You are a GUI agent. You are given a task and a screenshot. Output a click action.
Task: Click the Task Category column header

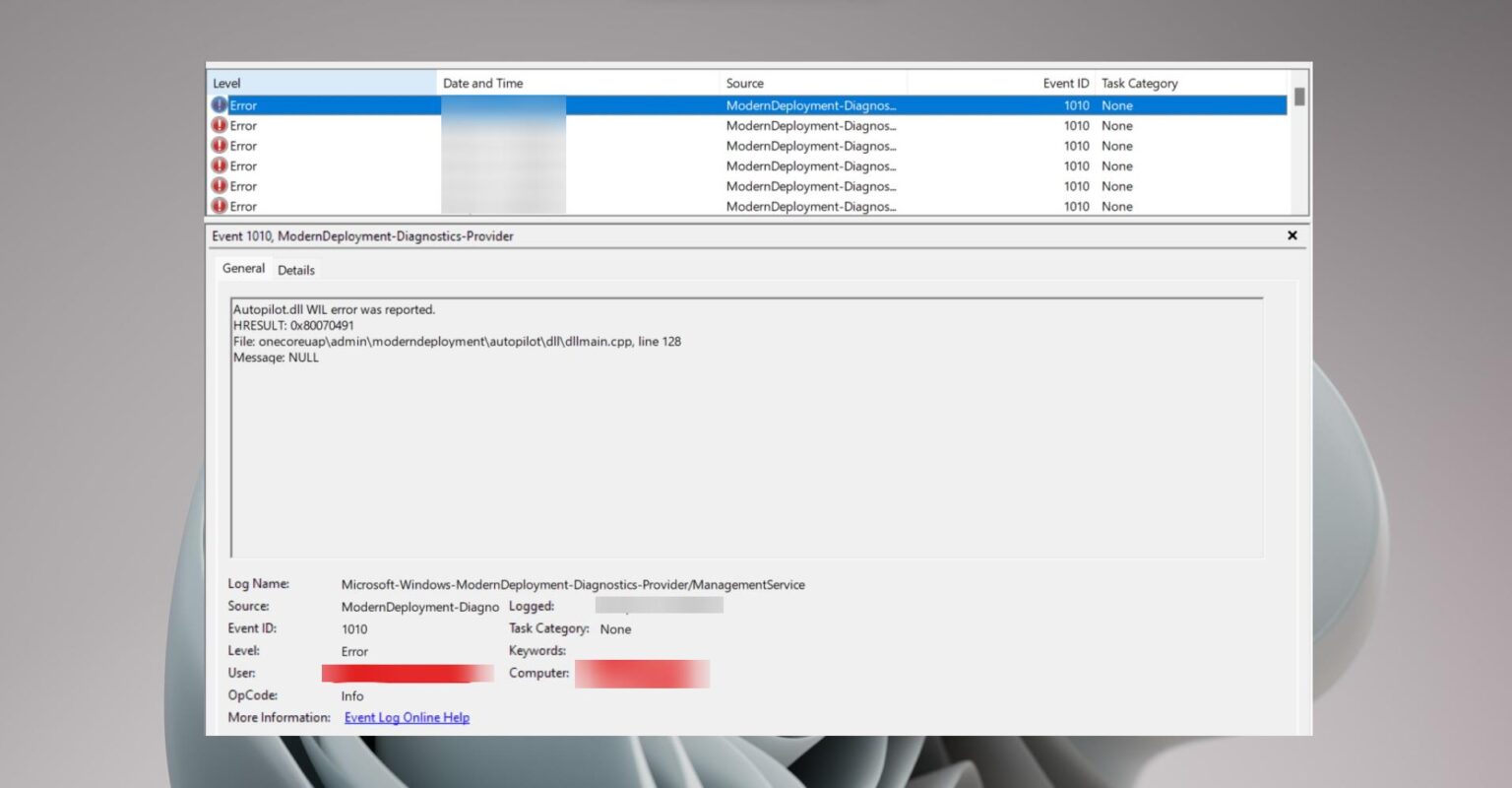click(x=1191, y=83)
